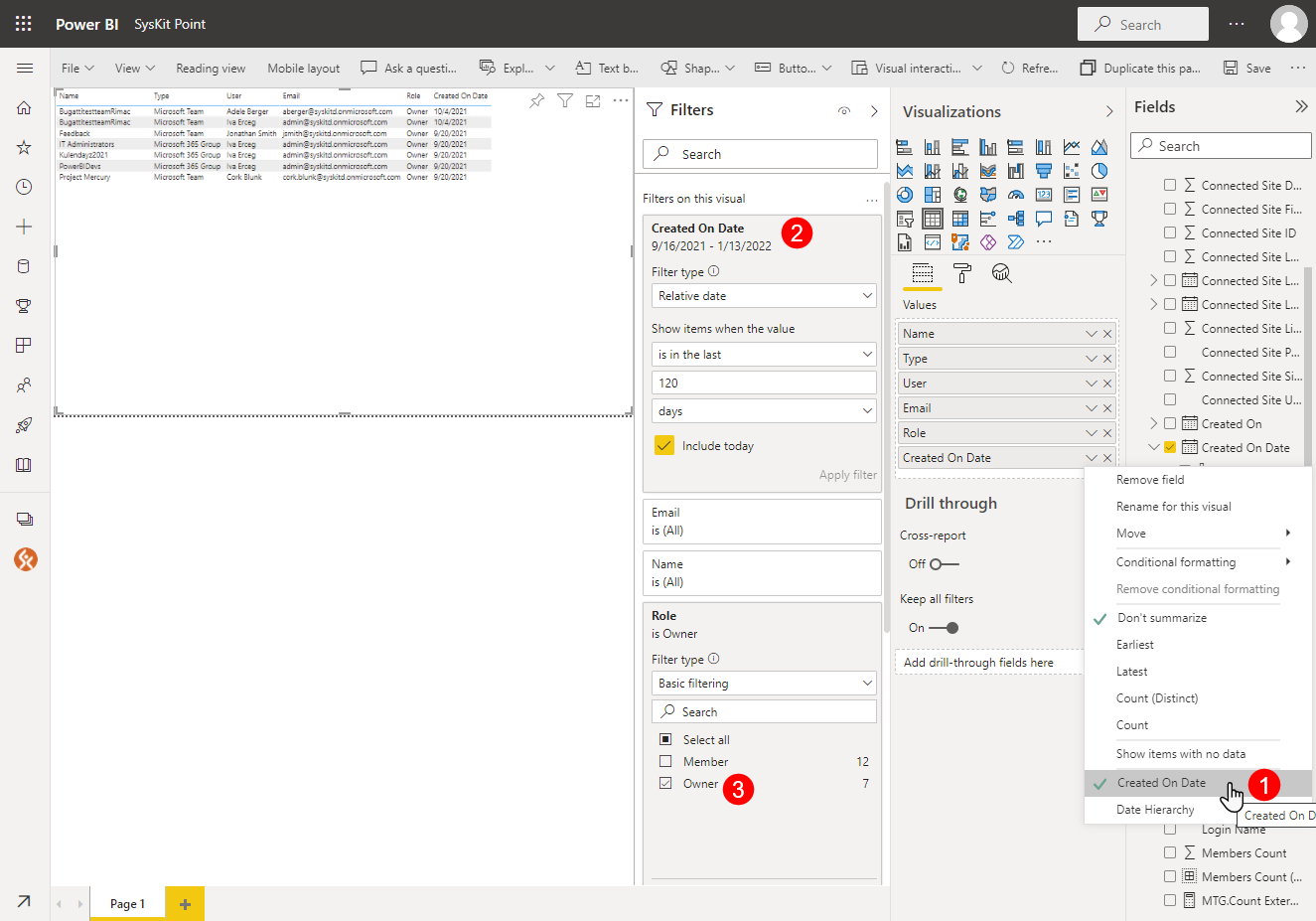Open the app launcher waffle icon
Screen dimensions: 1316x921
pos(24,24)
